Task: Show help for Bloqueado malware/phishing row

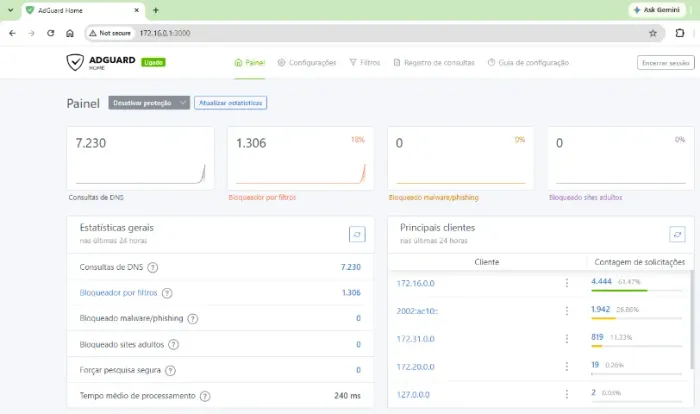Action: tap(193, 319)
